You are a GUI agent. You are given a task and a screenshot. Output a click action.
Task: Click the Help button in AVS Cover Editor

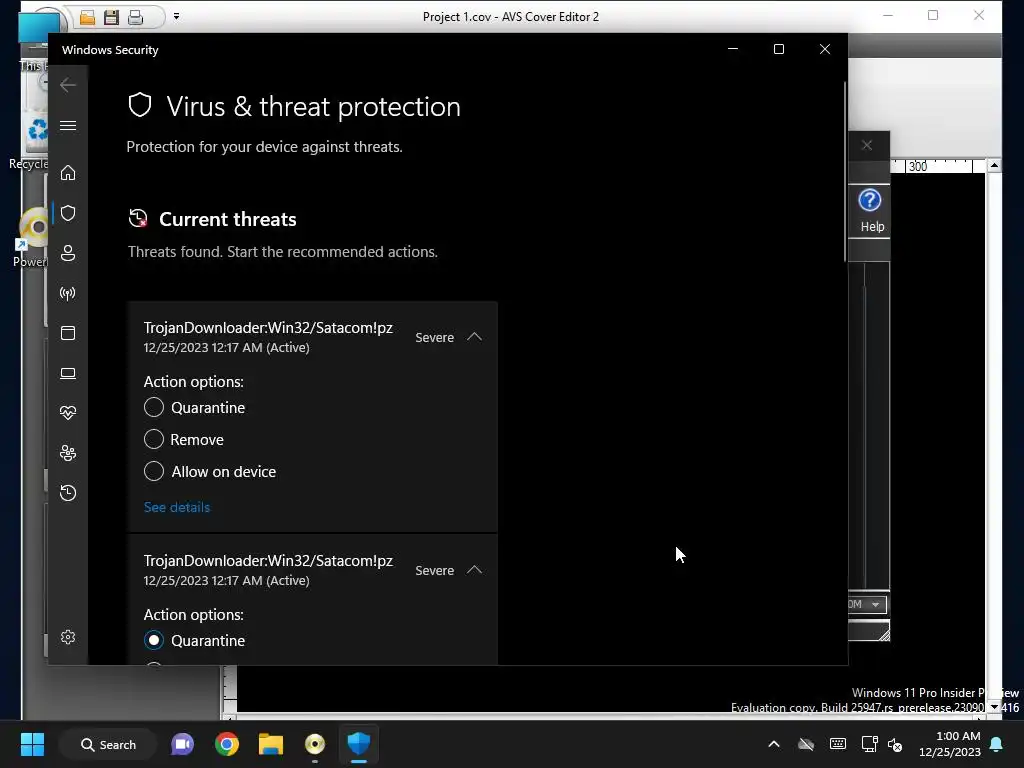pos(871,211)
